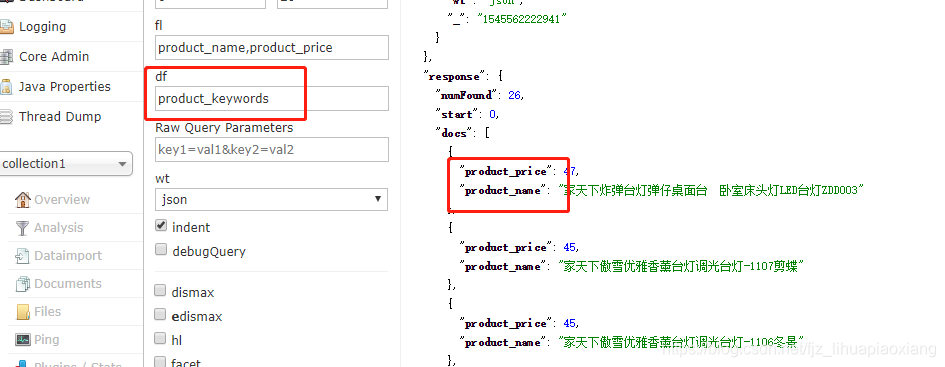The image size is (945, 367).
Task: Click the Analysis funnel icon
Action: point(22,228)
